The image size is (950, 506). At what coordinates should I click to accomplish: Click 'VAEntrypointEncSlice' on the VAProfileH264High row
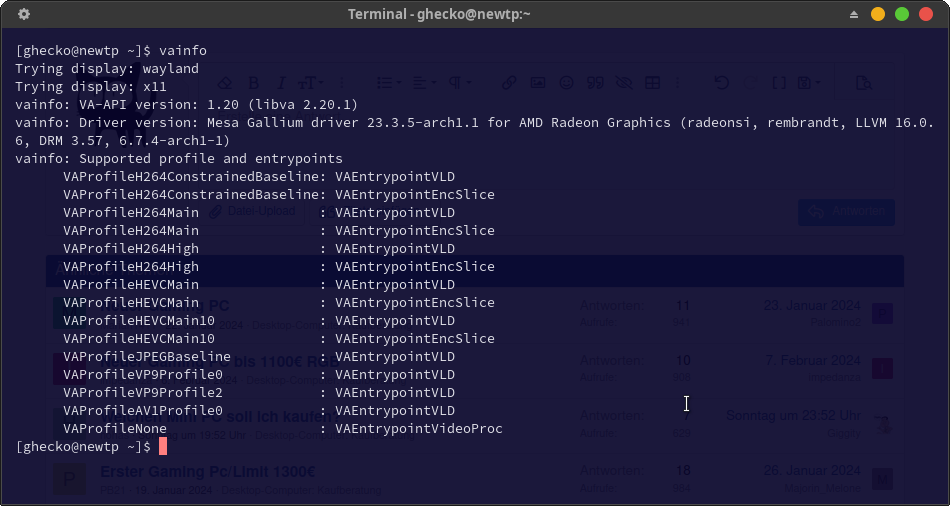click(415, 267)
